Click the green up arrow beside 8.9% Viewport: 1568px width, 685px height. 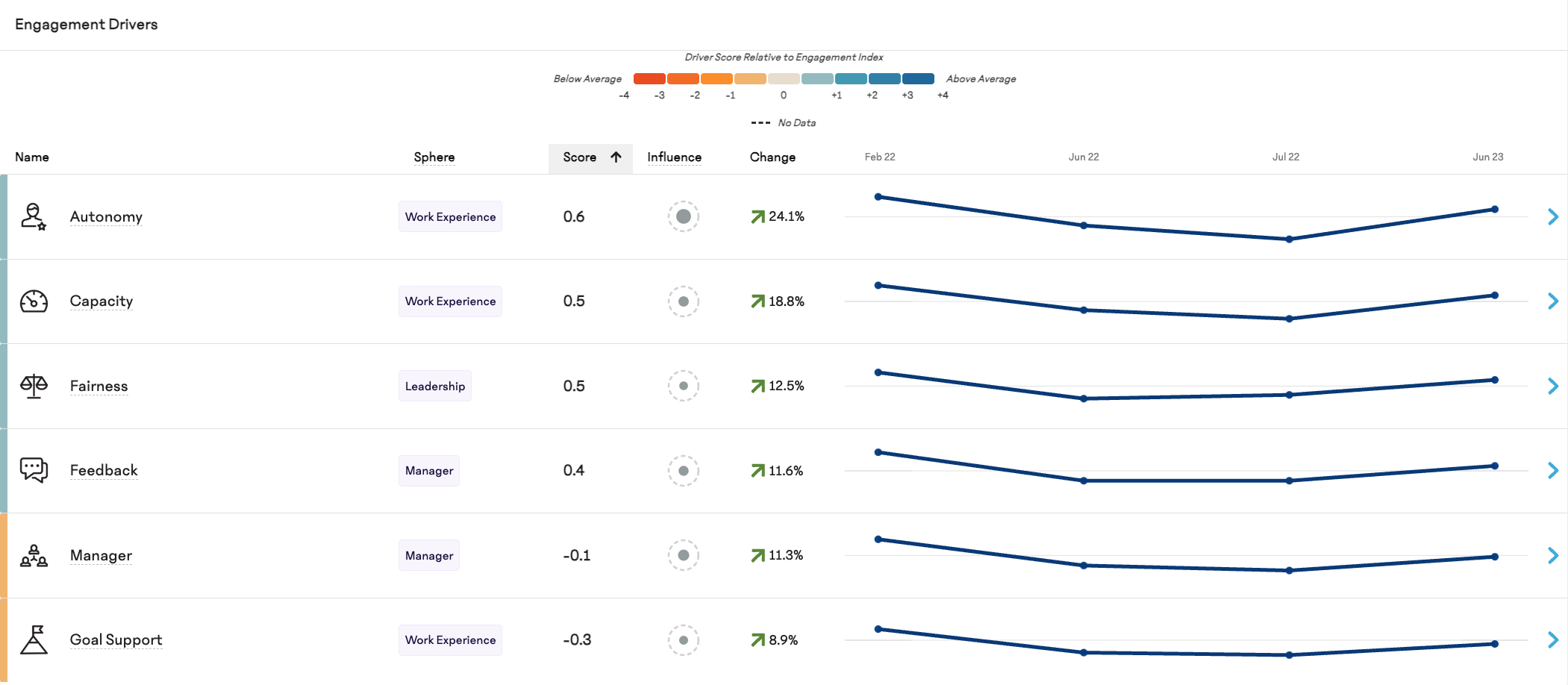click(758, 640)
